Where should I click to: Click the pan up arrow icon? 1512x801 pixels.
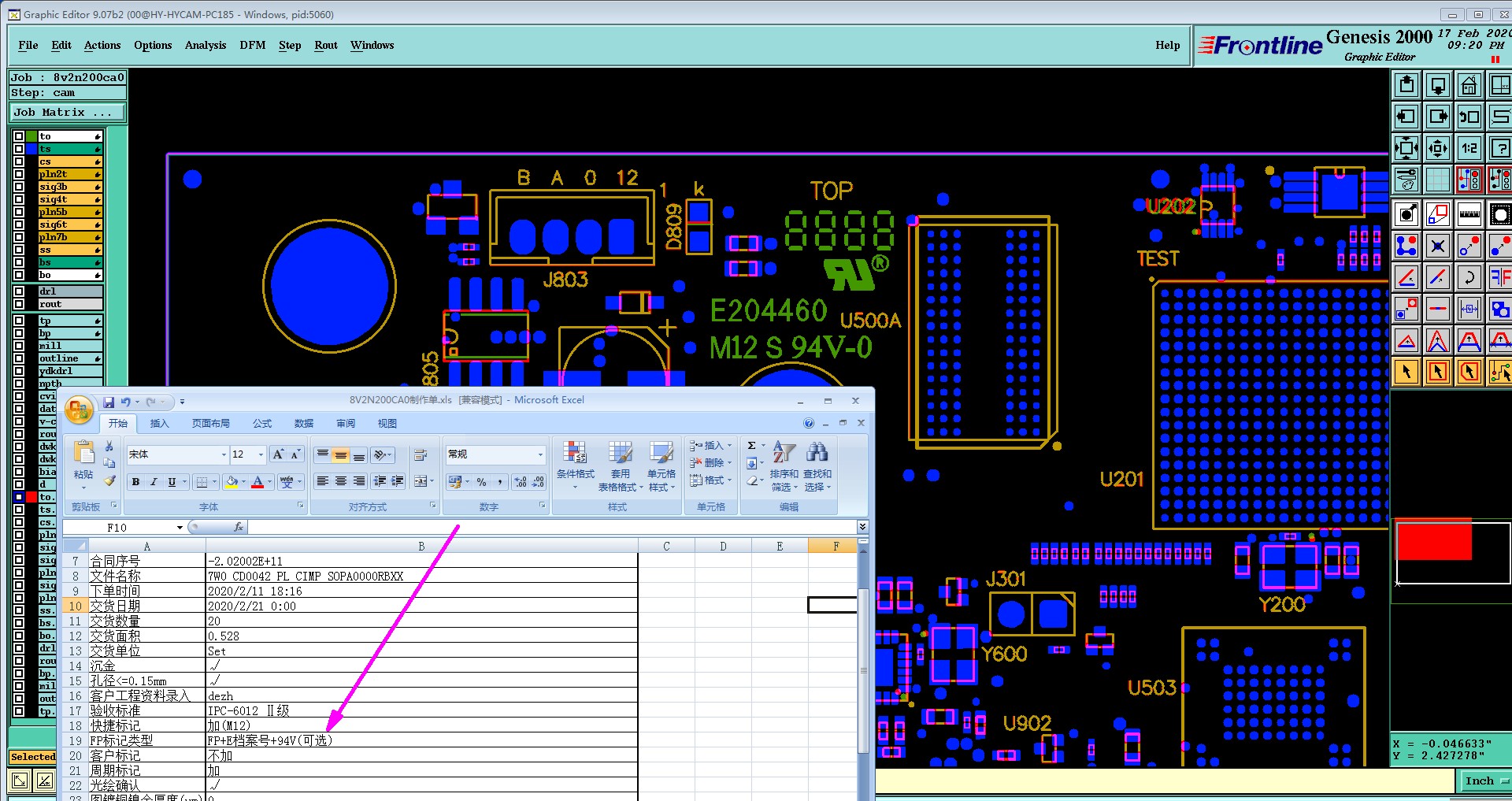coord(1406,85)
